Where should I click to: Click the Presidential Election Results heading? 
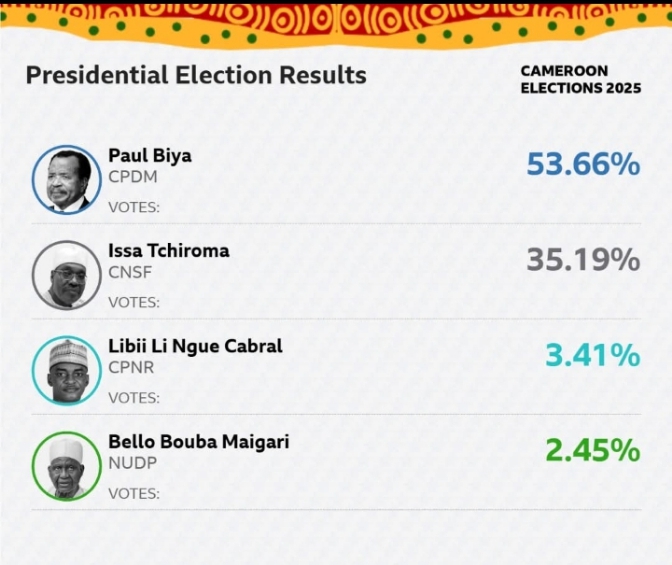pos(196,75)
